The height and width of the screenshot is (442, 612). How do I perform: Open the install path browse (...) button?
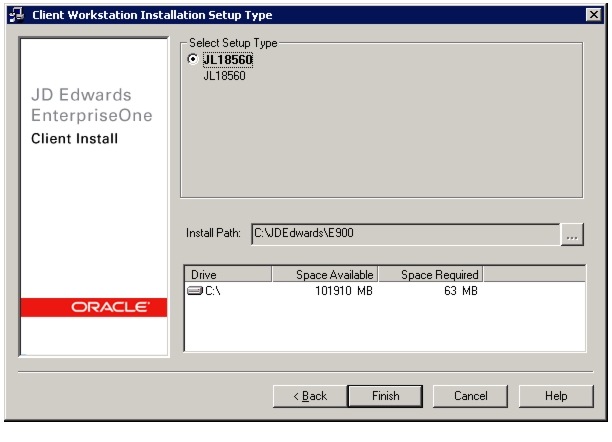coord(572,234)
